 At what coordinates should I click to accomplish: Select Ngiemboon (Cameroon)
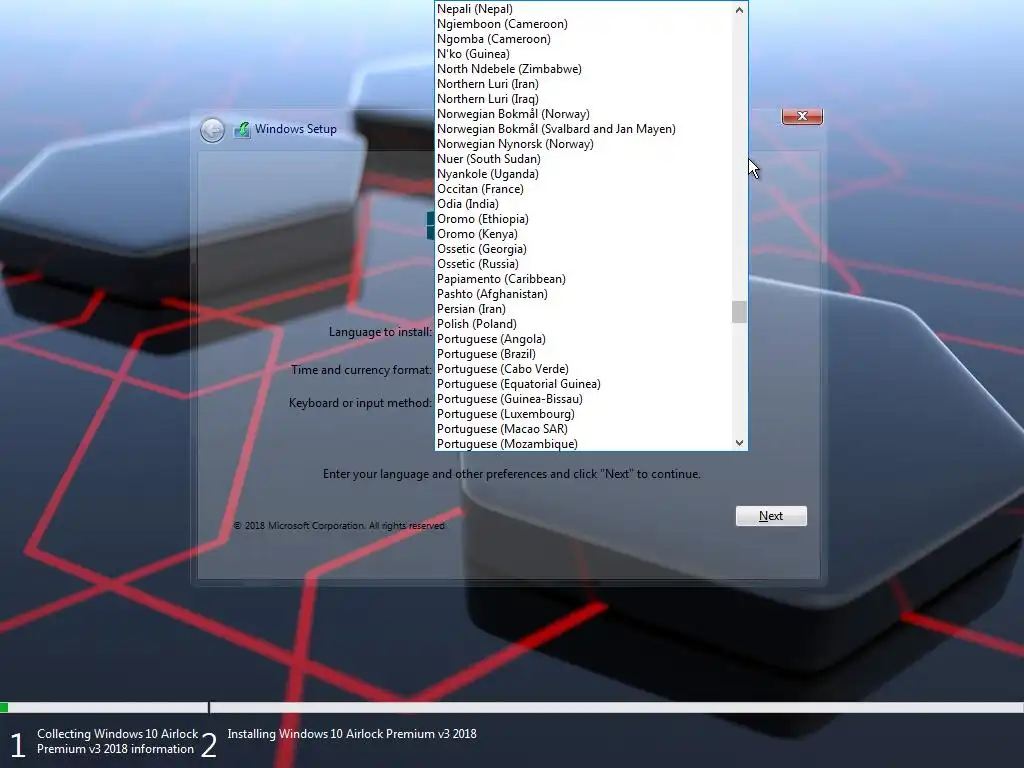[584, 24]
